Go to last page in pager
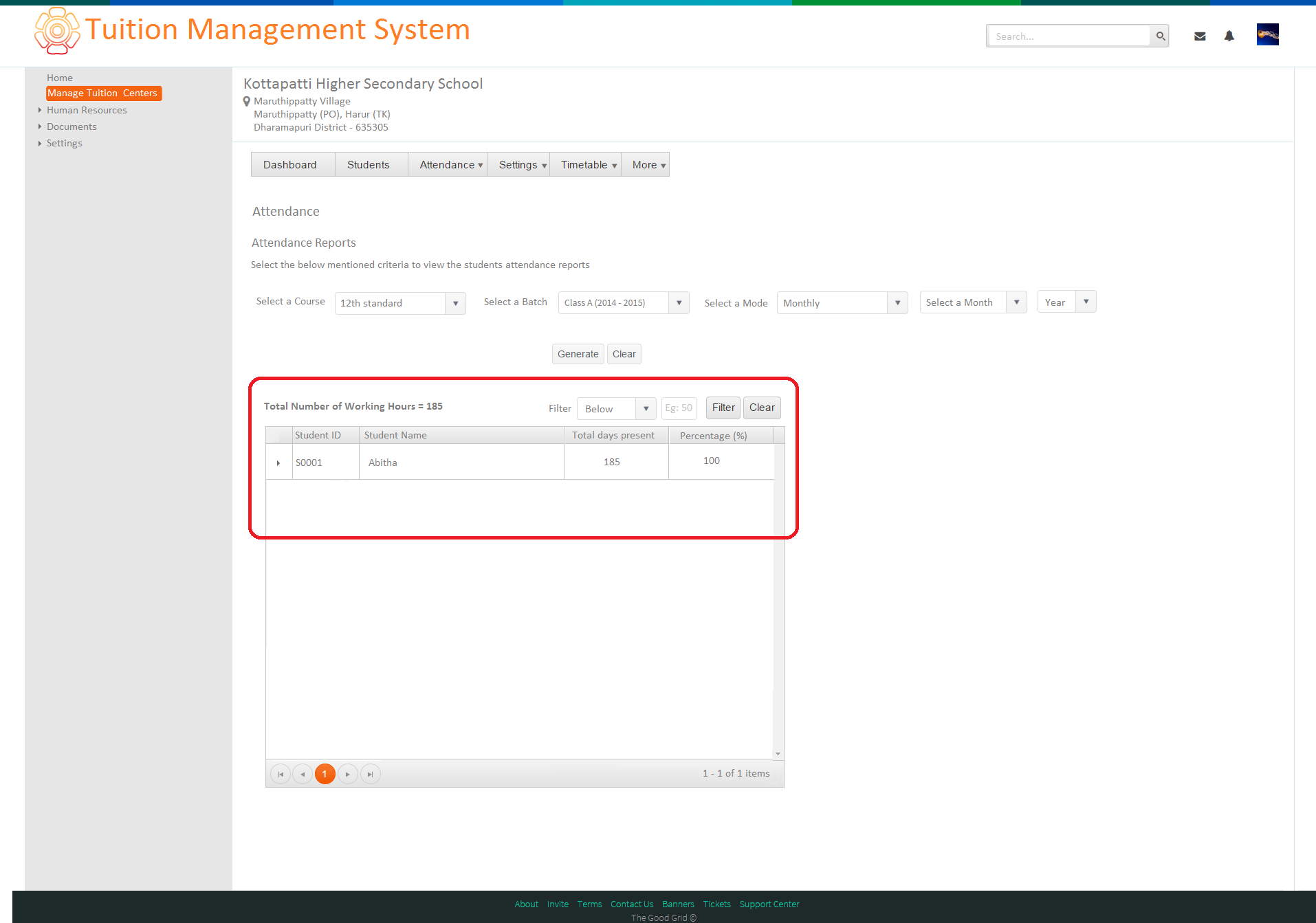Viewport: 1316px width, 923px height. 371,774
